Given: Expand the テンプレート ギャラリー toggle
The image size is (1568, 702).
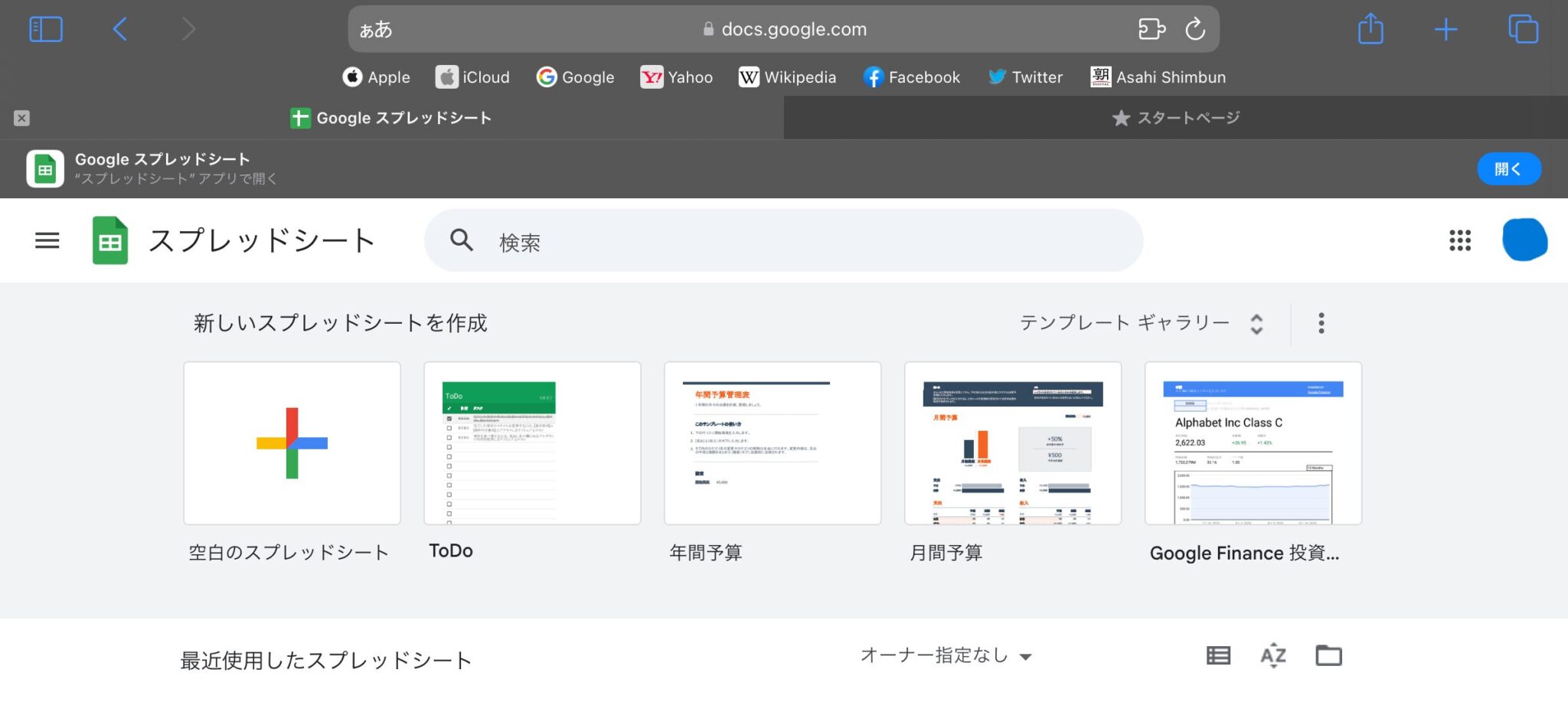Looking at the screenshot, I should tap(1141, 323).
